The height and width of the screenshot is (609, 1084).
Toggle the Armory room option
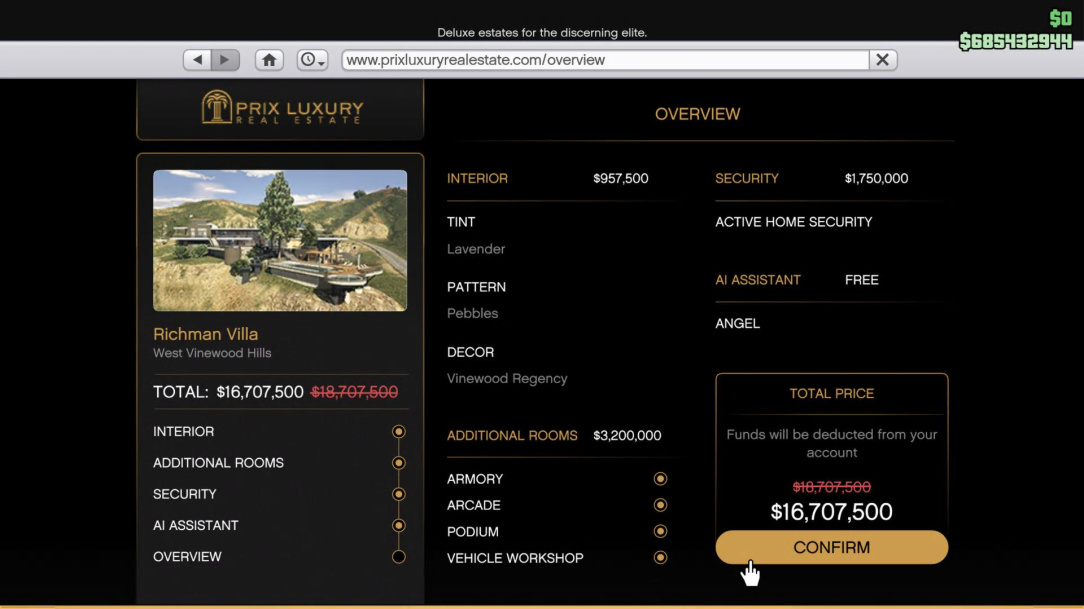click(x=660, y=479)
